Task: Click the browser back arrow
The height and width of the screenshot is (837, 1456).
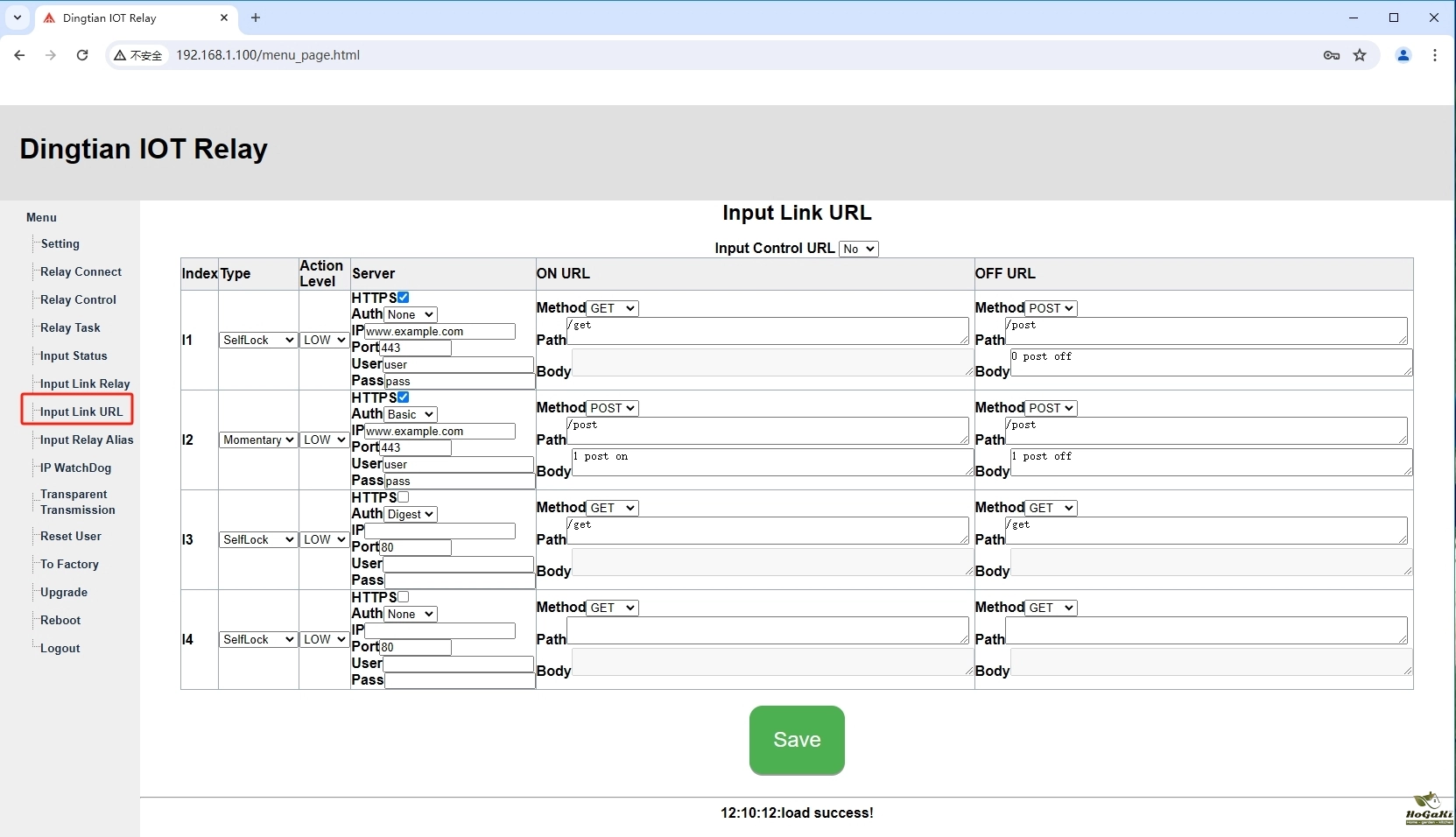Action: (19, 55)
